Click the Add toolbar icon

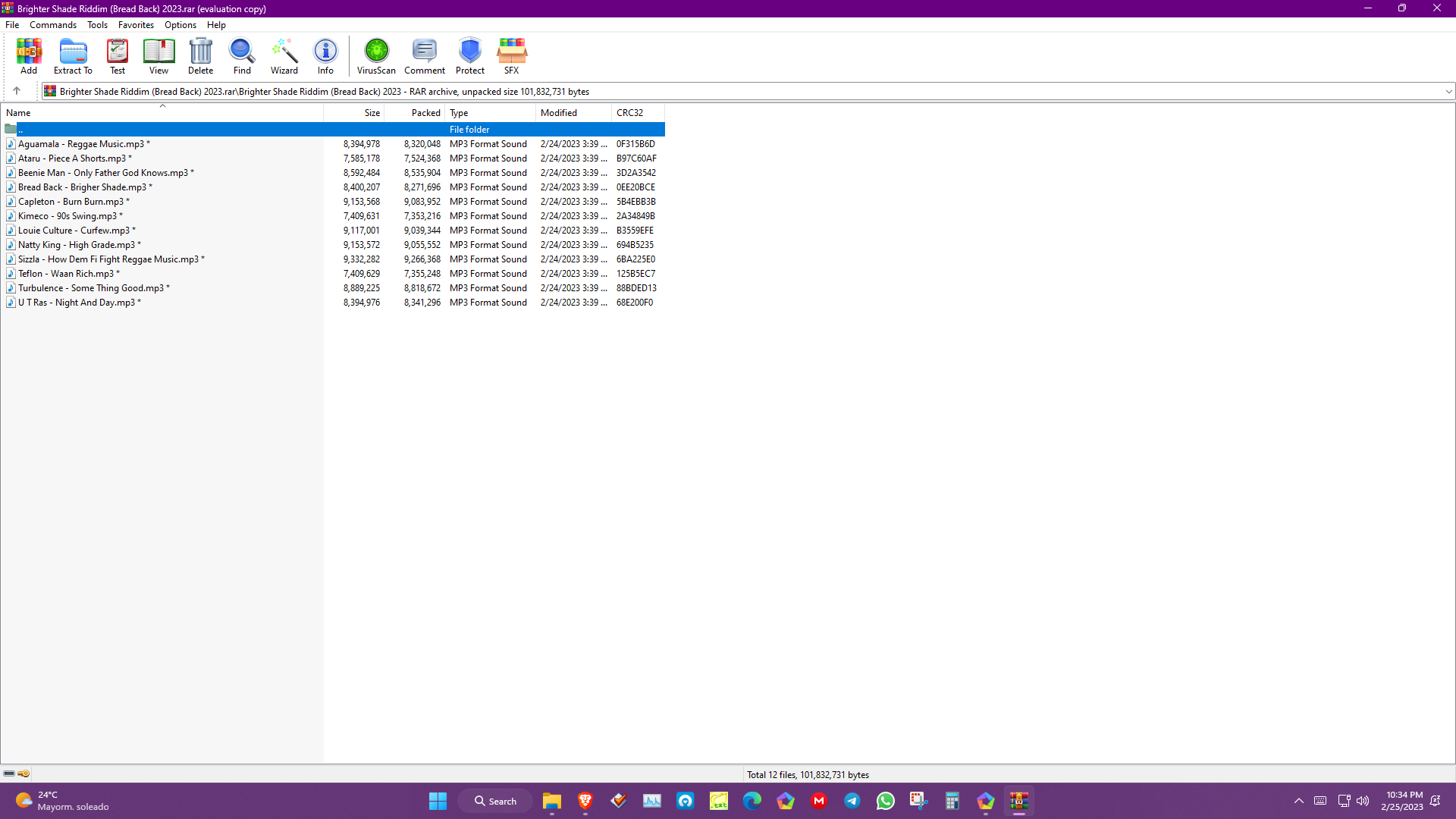tap(29, 56)
